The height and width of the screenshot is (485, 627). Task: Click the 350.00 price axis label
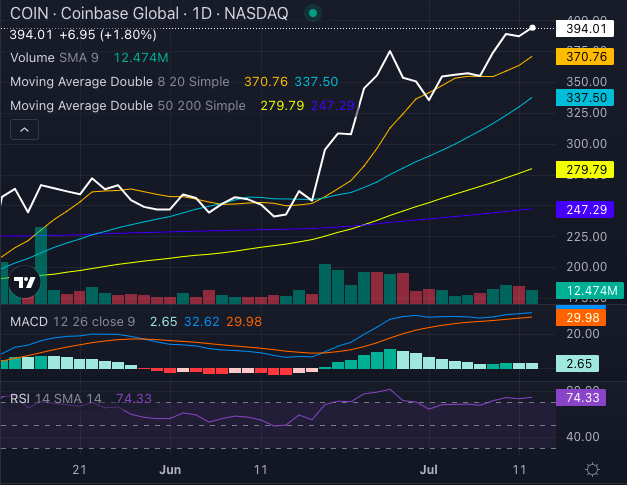pyautogui.click(x=587, y=82)
